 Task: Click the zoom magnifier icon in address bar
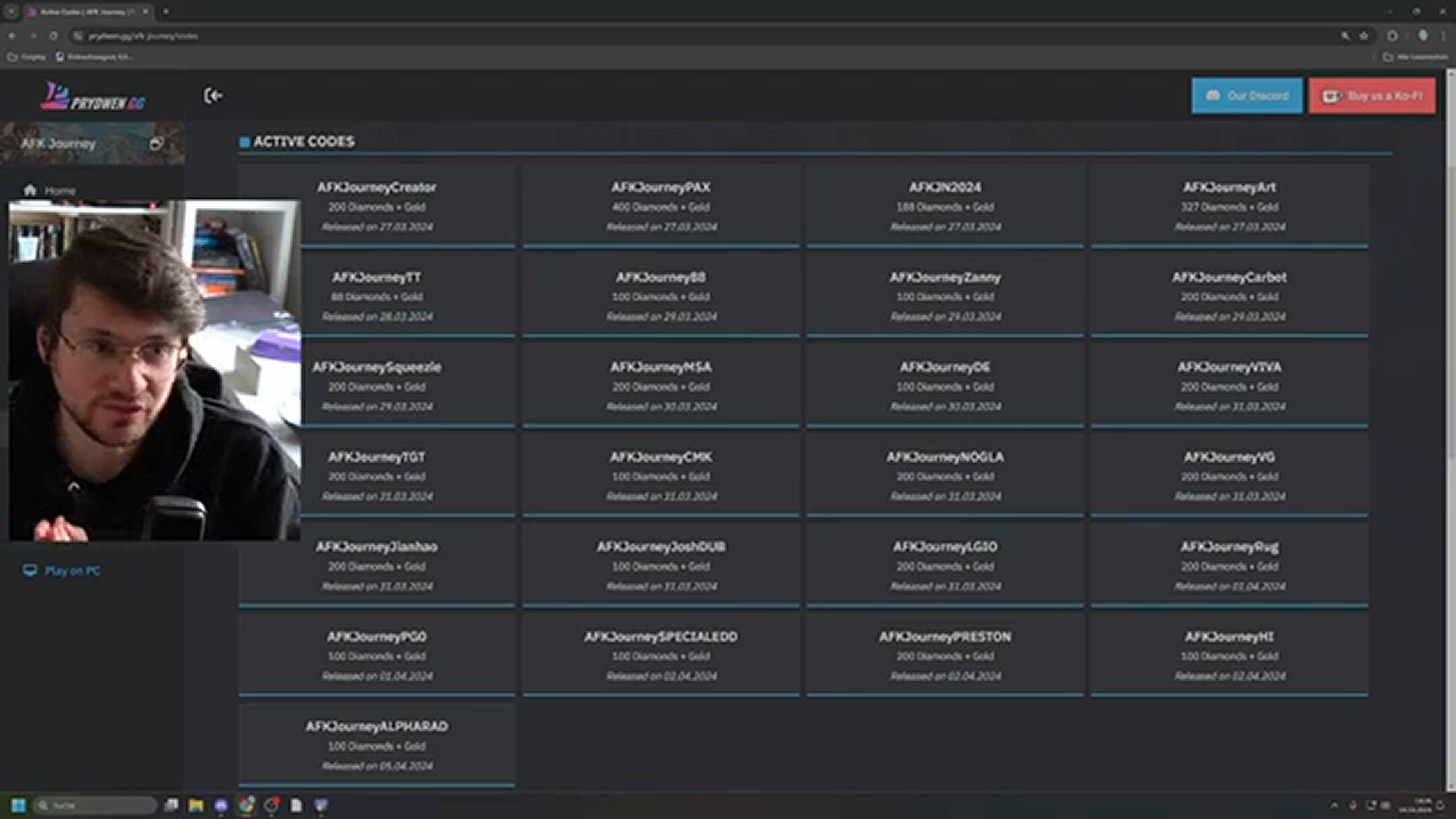click(1345, 36)
